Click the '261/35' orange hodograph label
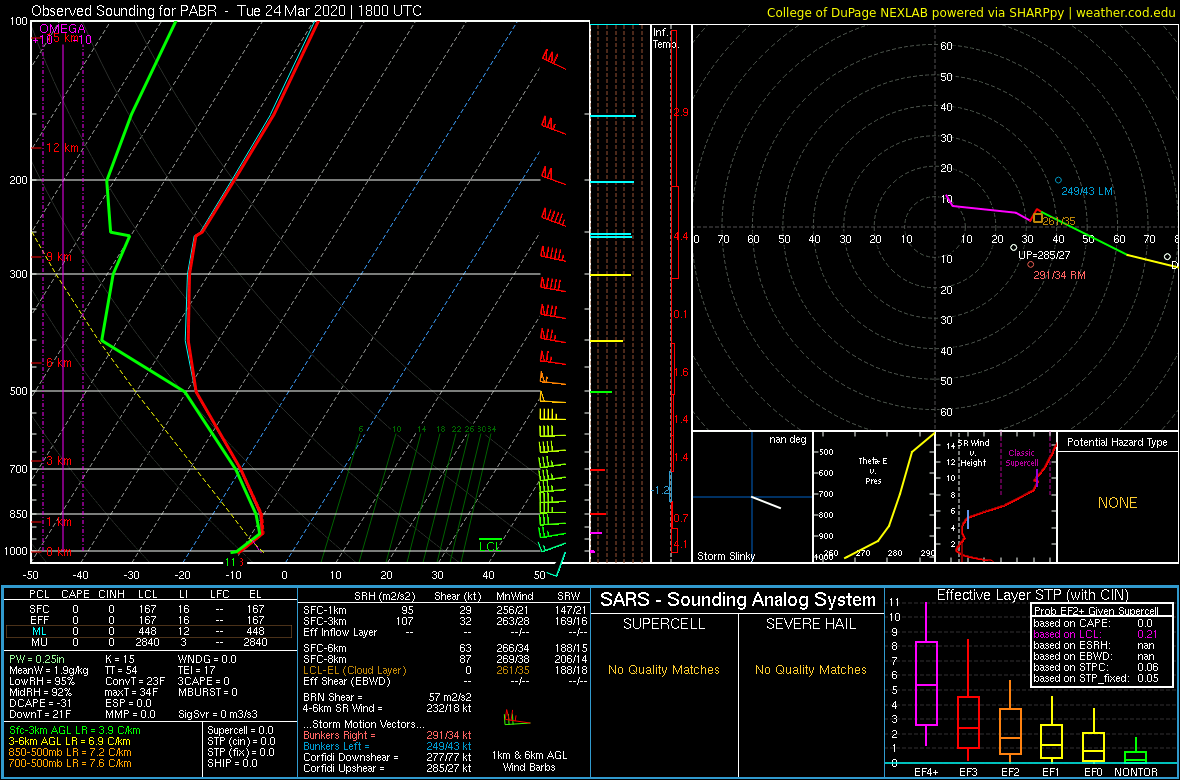Image resolution: width=1180 pixels, height=780 pixels. click(1059, 221)
